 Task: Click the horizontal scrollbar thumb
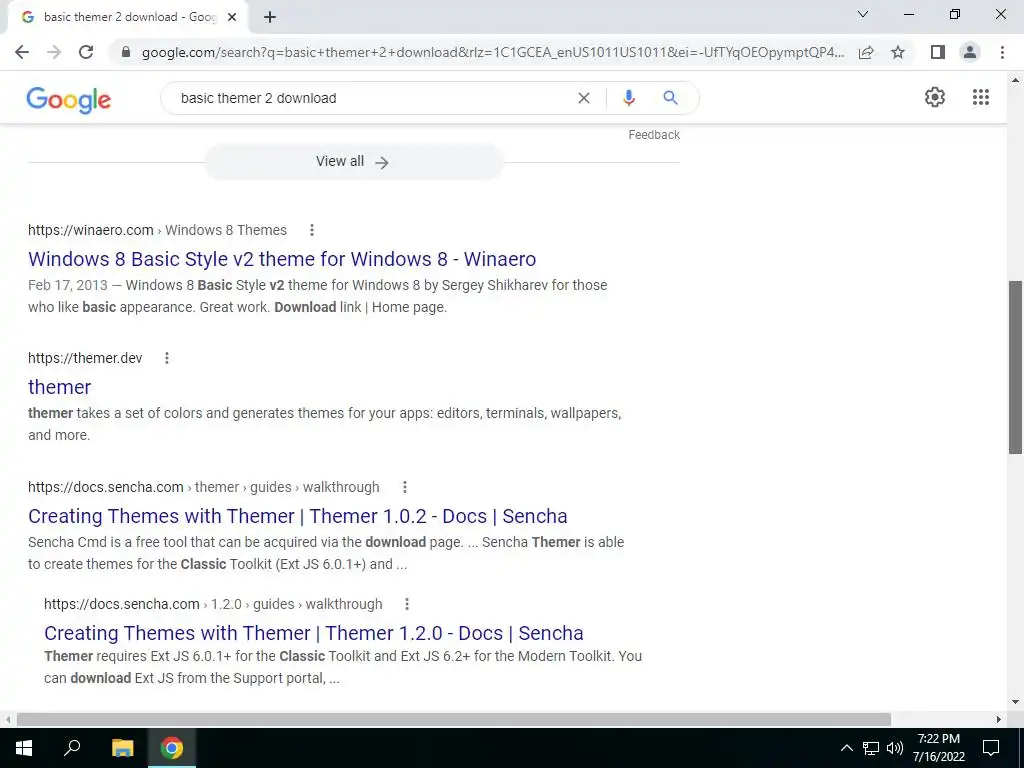click(x=454, y=720)
